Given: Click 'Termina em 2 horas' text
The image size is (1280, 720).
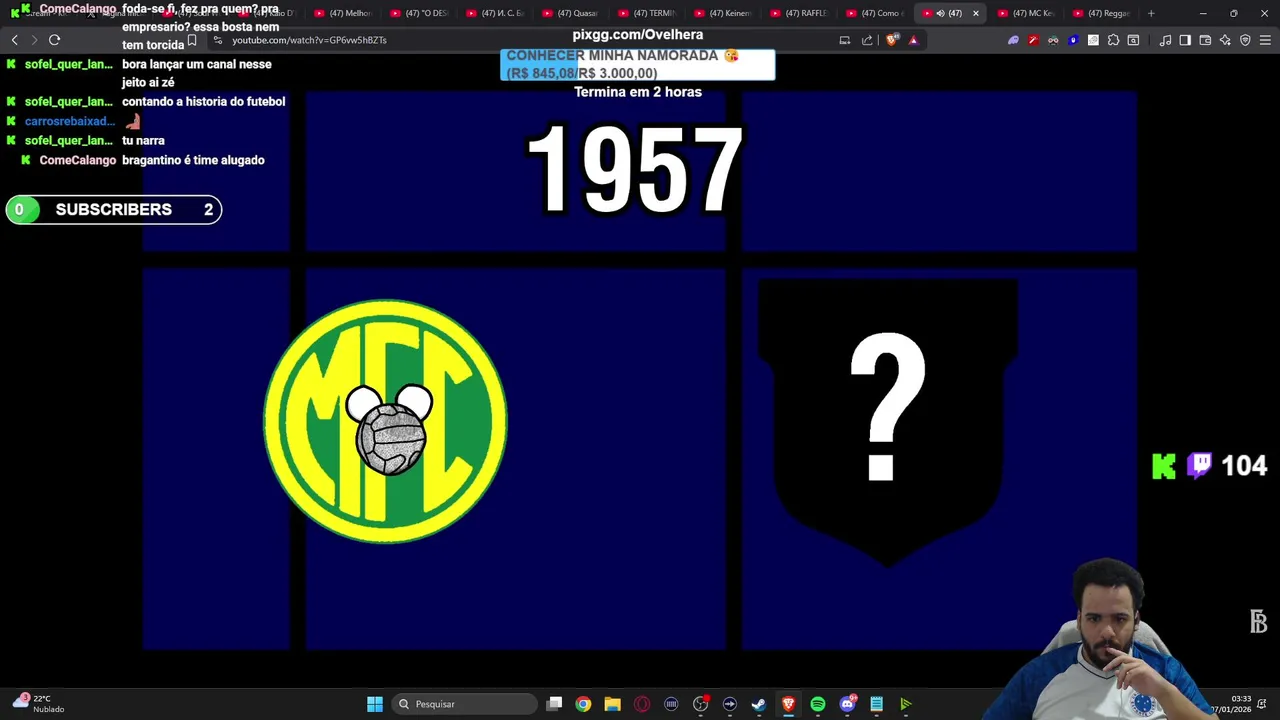Looking at the screenshot, I should pos(637,92).
